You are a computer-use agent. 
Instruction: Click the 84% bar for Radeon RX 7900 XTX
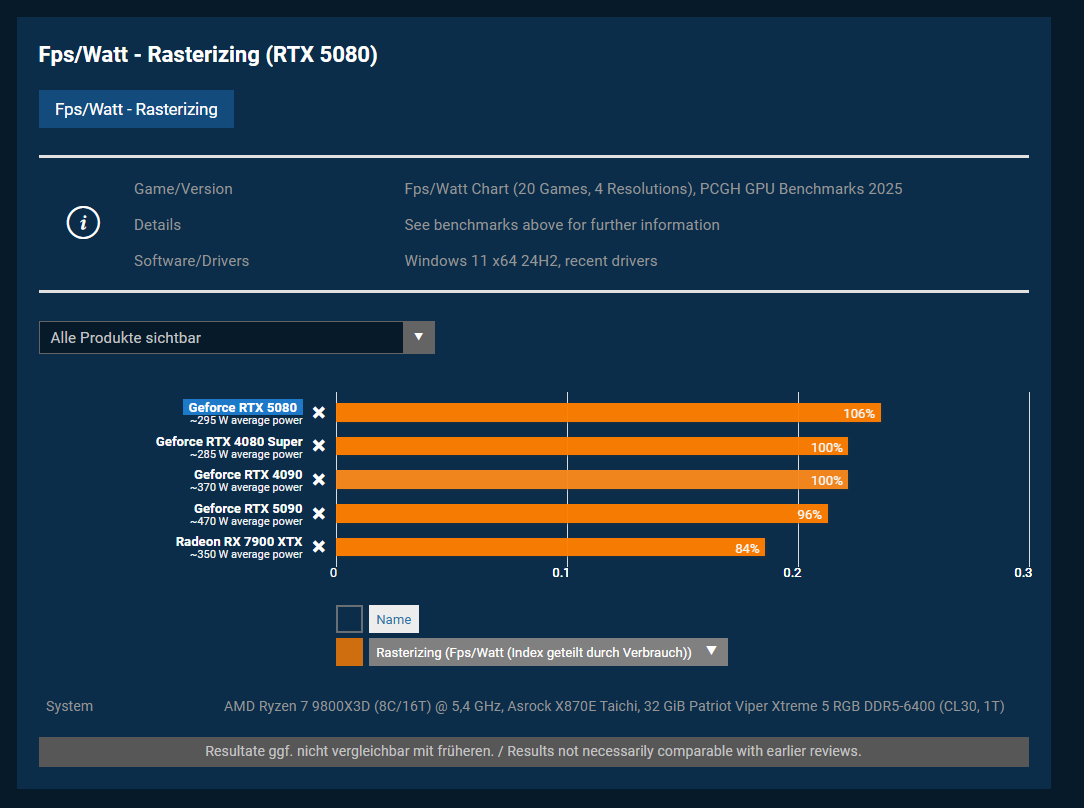(550, 547)
